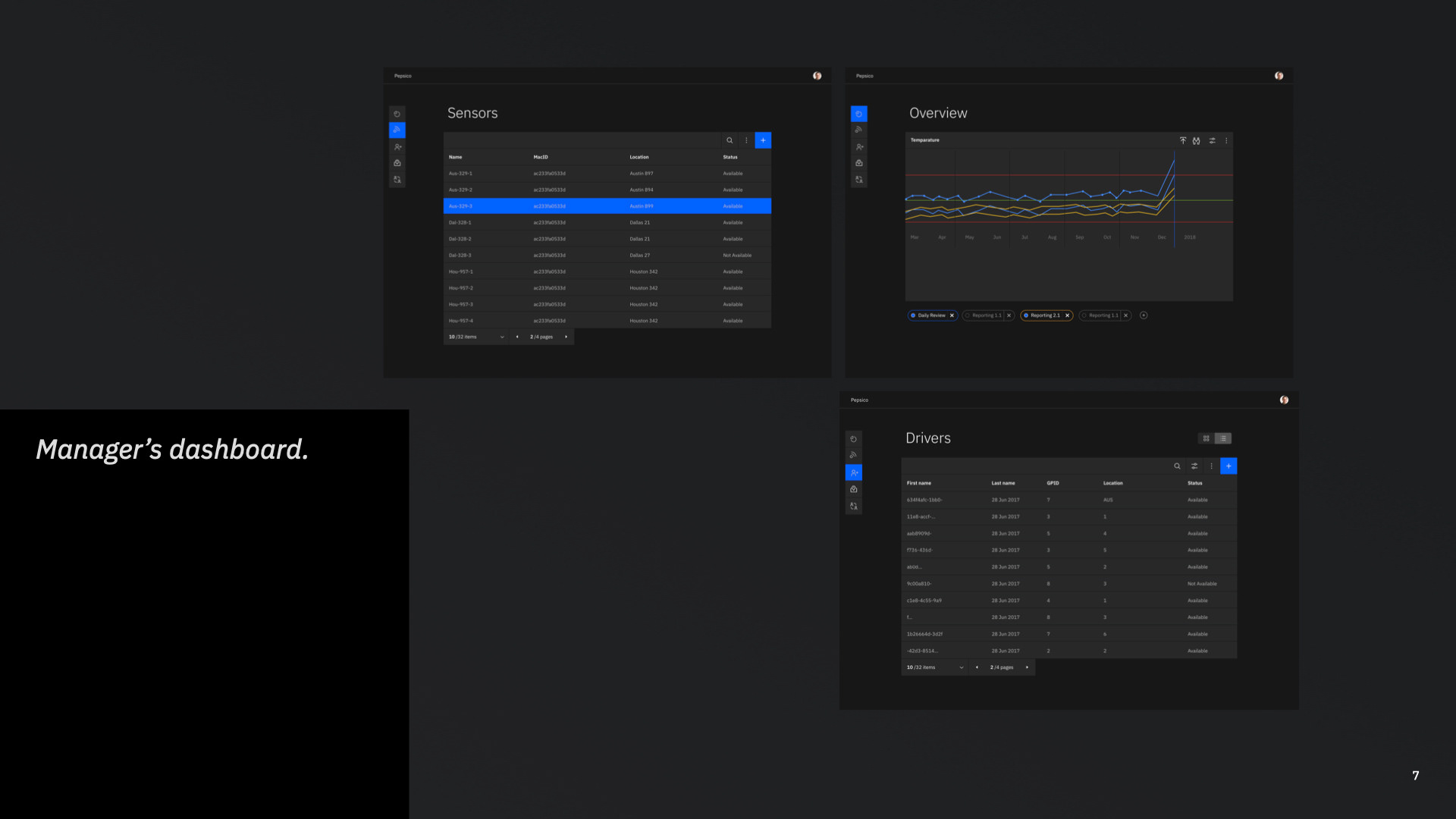Open three-dot overflow menu in Sensors table
Viewport: 1456px width, 819px height.
[x=746, y=140]
